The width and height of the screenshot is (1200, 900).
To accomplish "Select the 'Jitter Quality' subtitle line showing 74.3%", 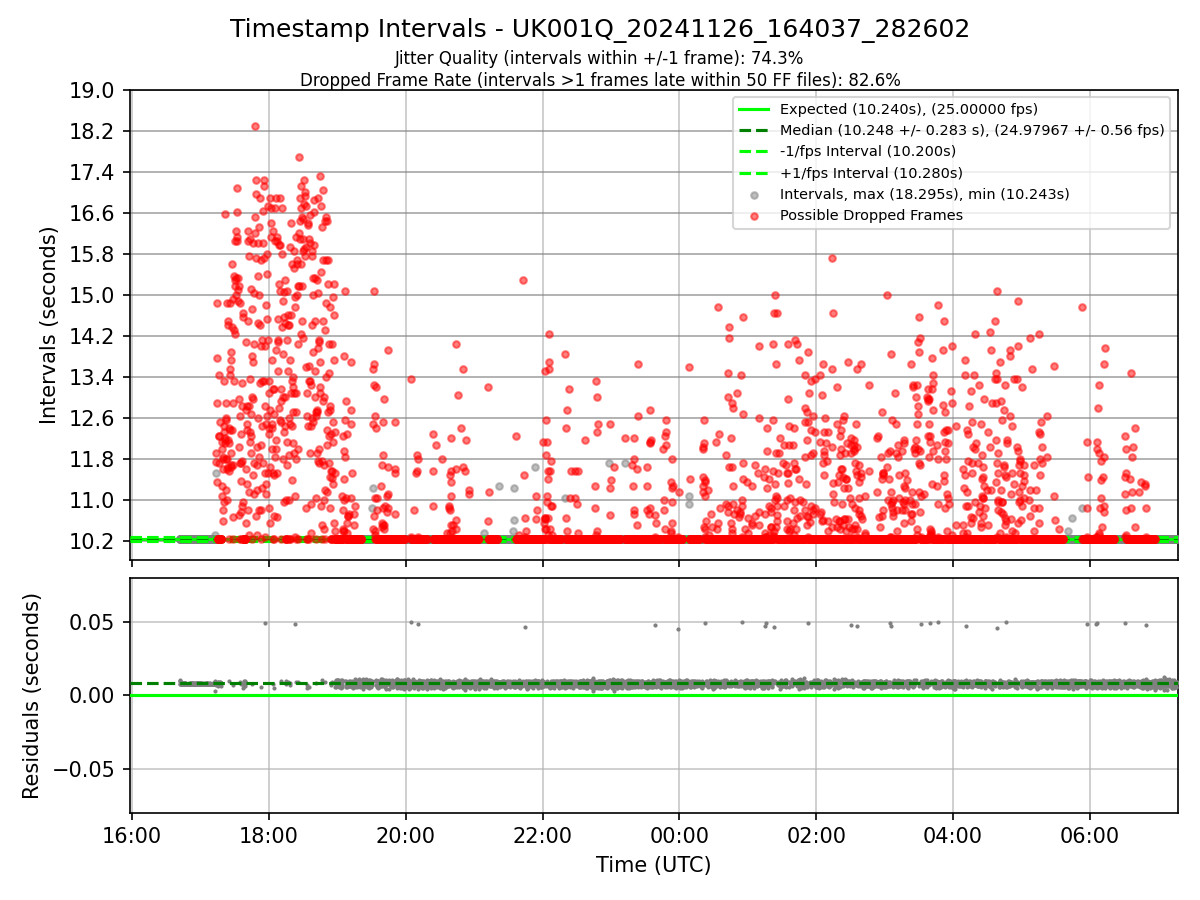I will click(599, 58).
